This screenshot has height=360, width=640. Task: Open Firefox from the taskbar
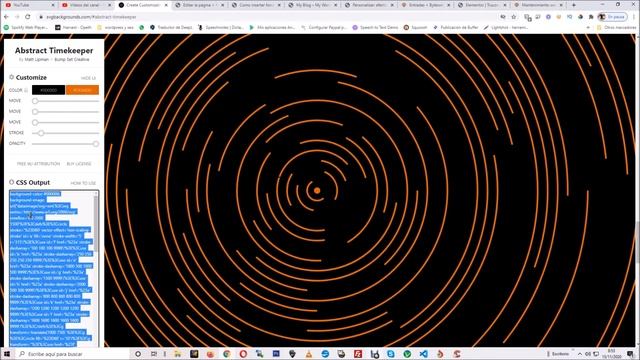click(x=210, y=354)
